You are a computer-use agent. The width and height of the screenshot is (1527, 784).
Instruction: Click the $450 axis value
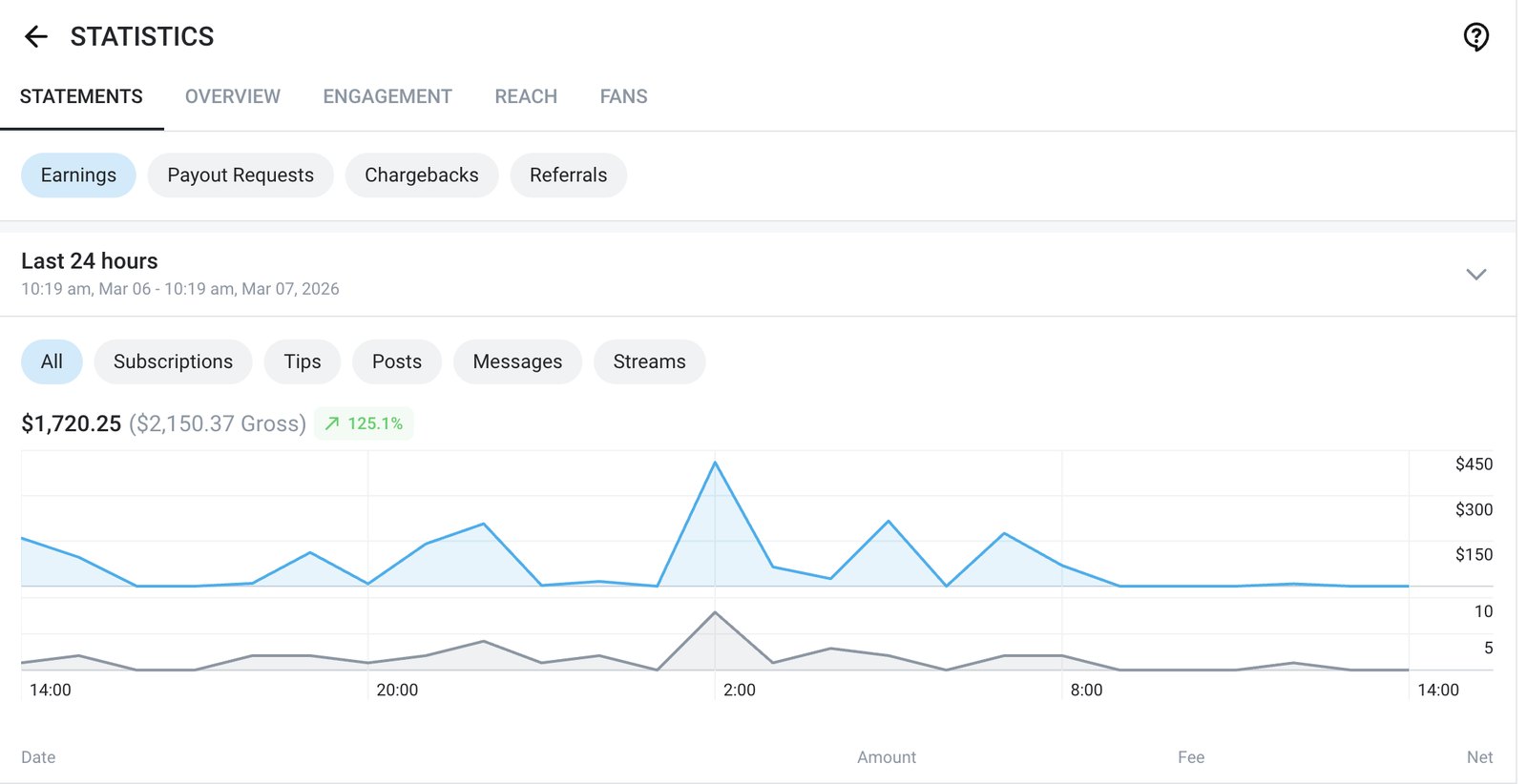tap(1474, 464)
